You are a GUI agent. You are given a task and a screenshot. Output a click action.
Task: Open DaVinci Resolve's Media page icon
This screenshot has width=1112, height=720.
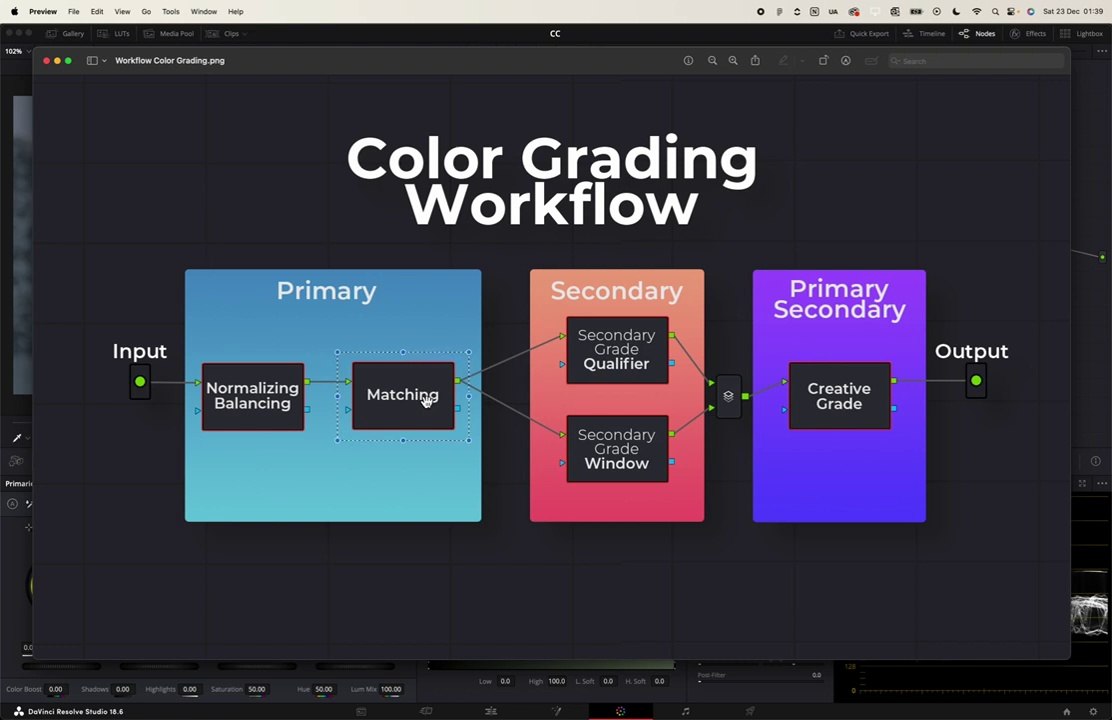(361, 711)
